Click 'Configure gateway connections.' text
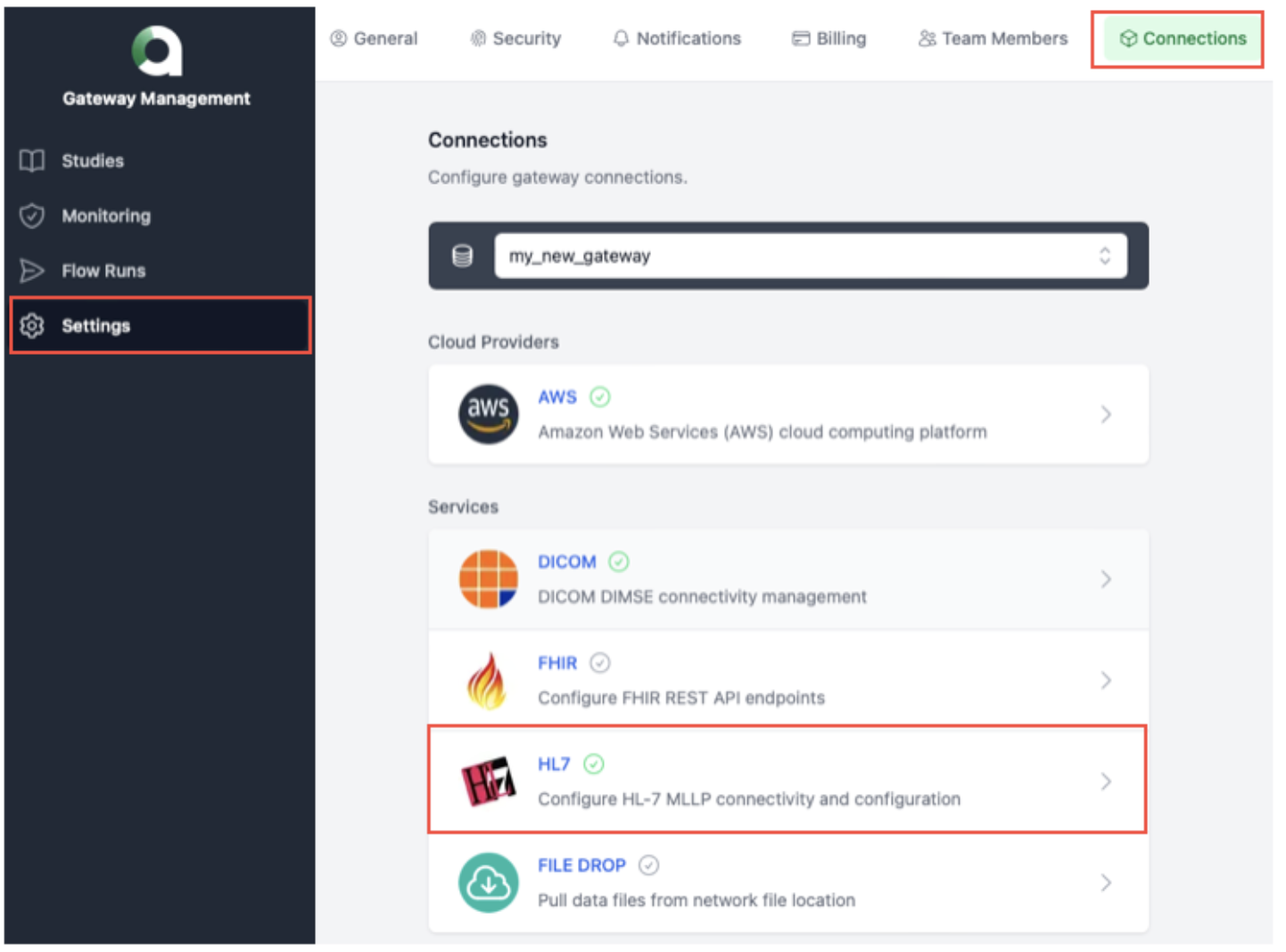Viewport: 1286px width, 952px height. (557, 177)
